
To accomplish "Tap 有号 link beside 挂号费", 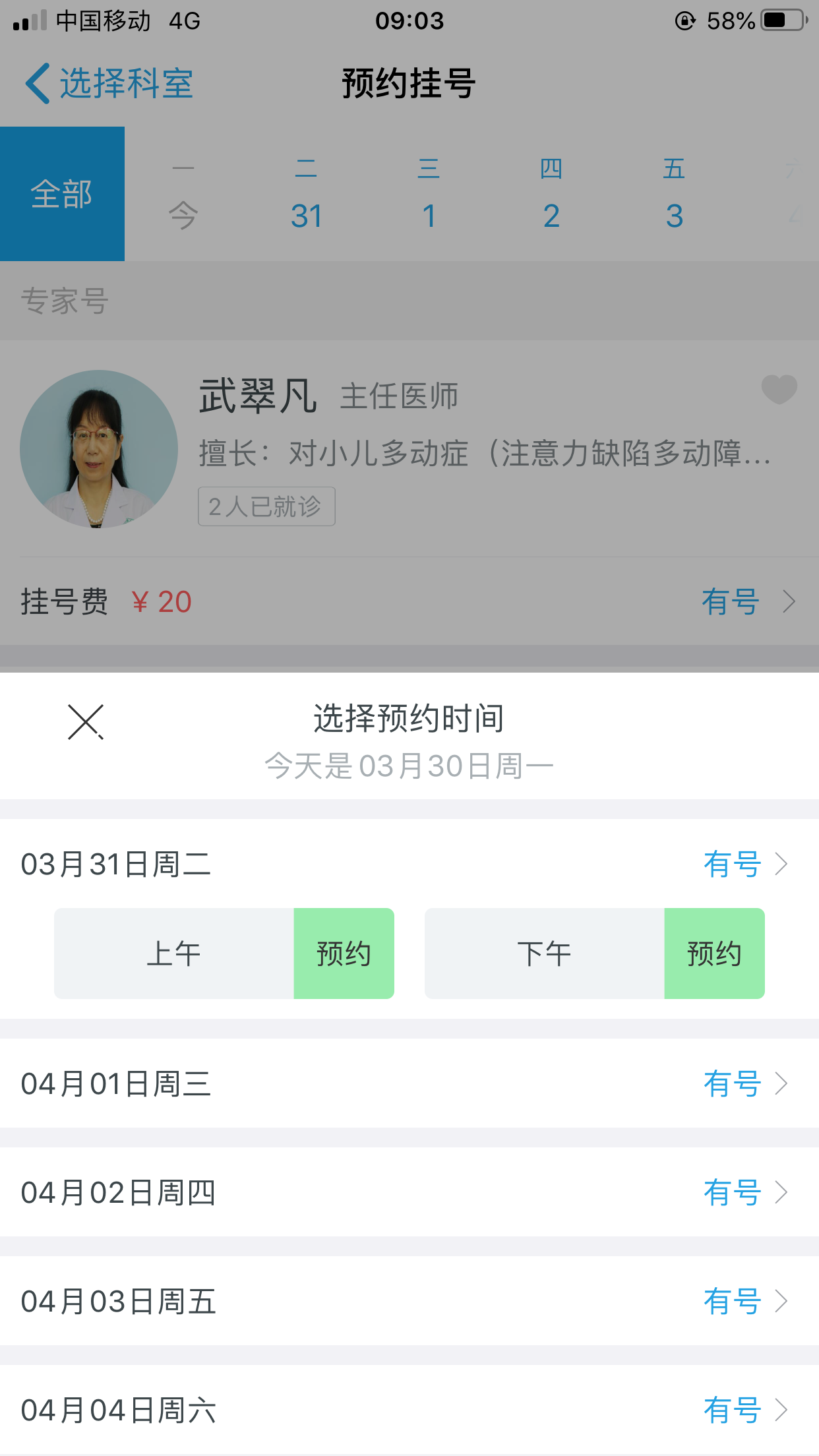I will [731, 601].
